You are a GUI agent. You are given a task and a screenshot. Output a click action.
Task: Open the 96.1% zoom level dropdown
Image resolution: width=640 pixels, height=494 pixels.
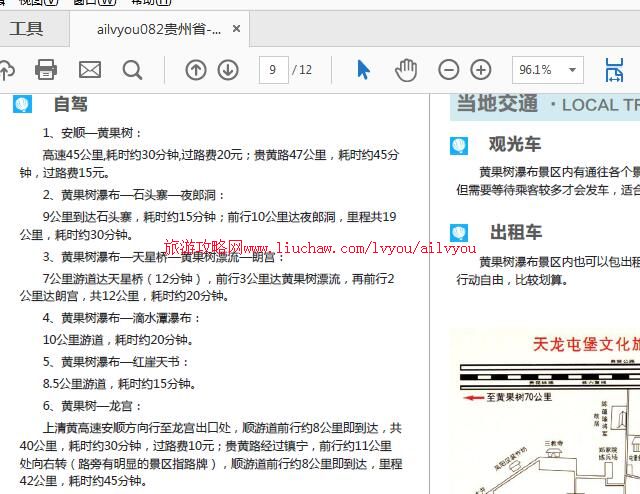pyautogui.click(x=547, y=70)
